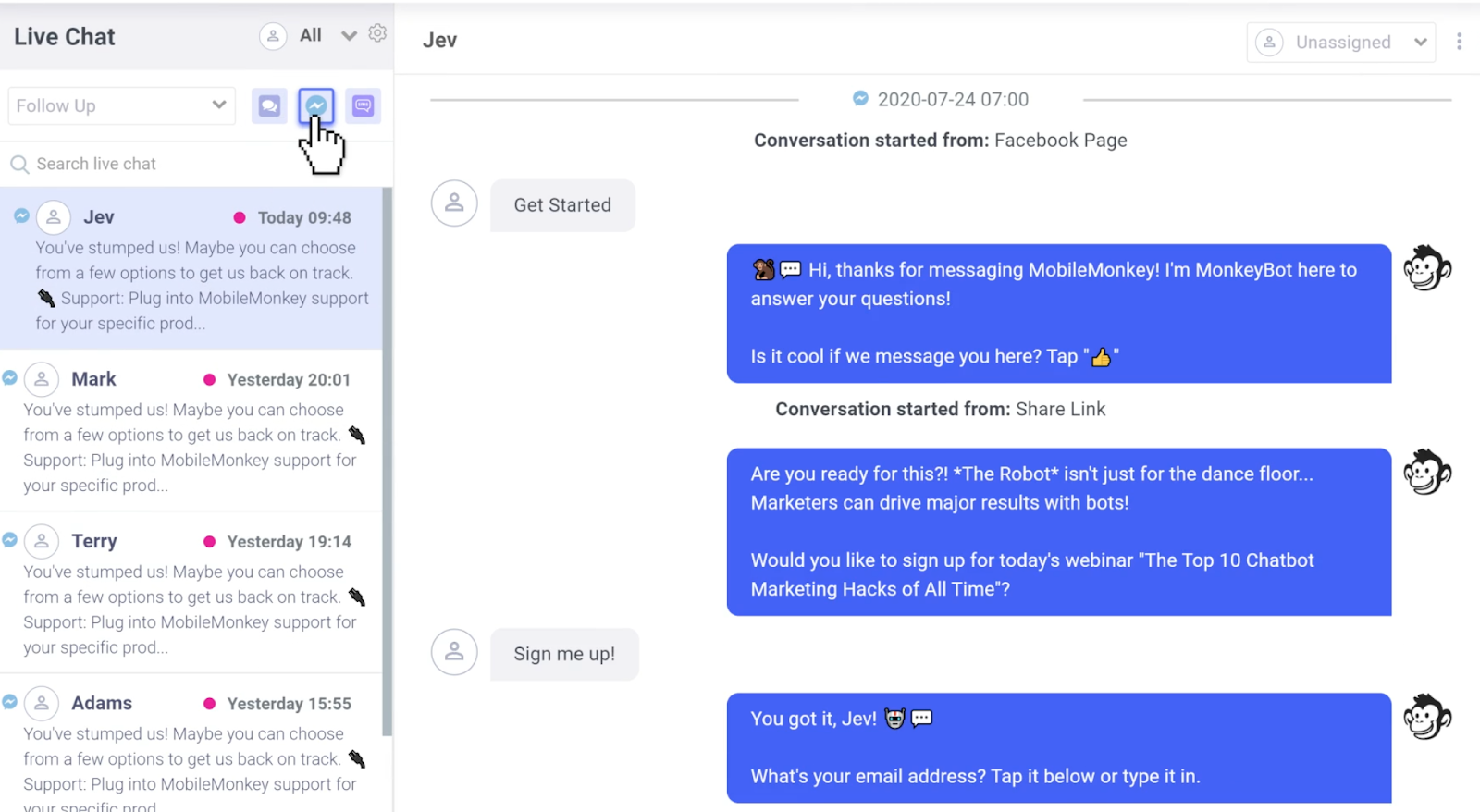
Task: Expand the All agents dropdown chevron
Action: point(349,36)
